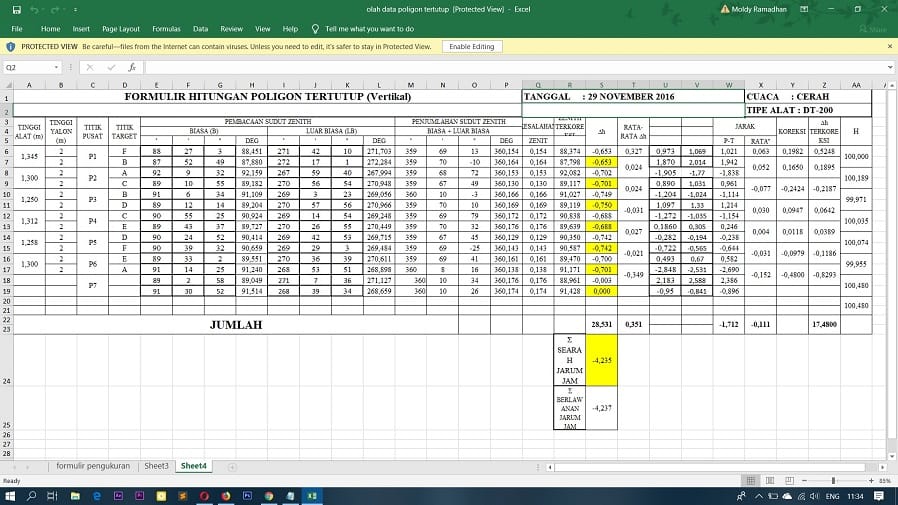Click cell with value -4,237
This screenshot has width=898, height=505.
click(601, 408)
